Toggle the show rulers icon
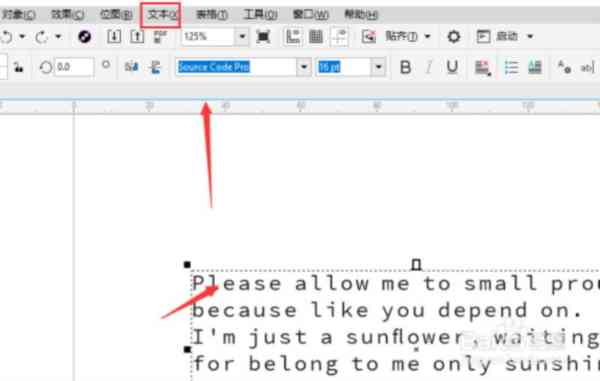This screenshot has height=381, width=600. pyautogui.click(x=293, y=37)
